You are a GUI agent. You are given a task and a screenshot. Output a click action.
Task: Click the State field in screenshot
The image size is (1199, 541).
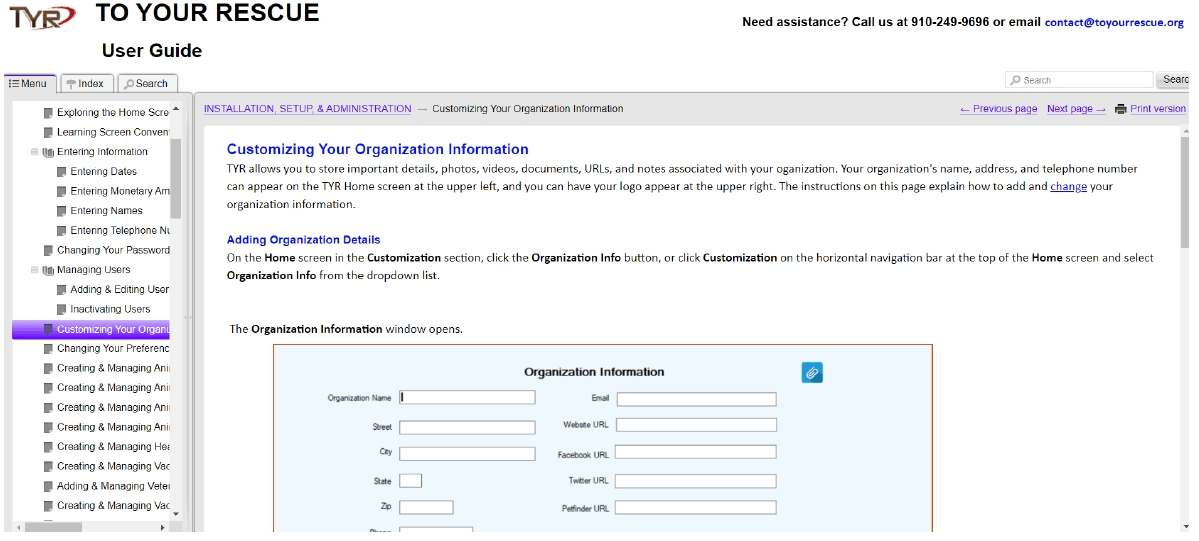click(411, 481)
